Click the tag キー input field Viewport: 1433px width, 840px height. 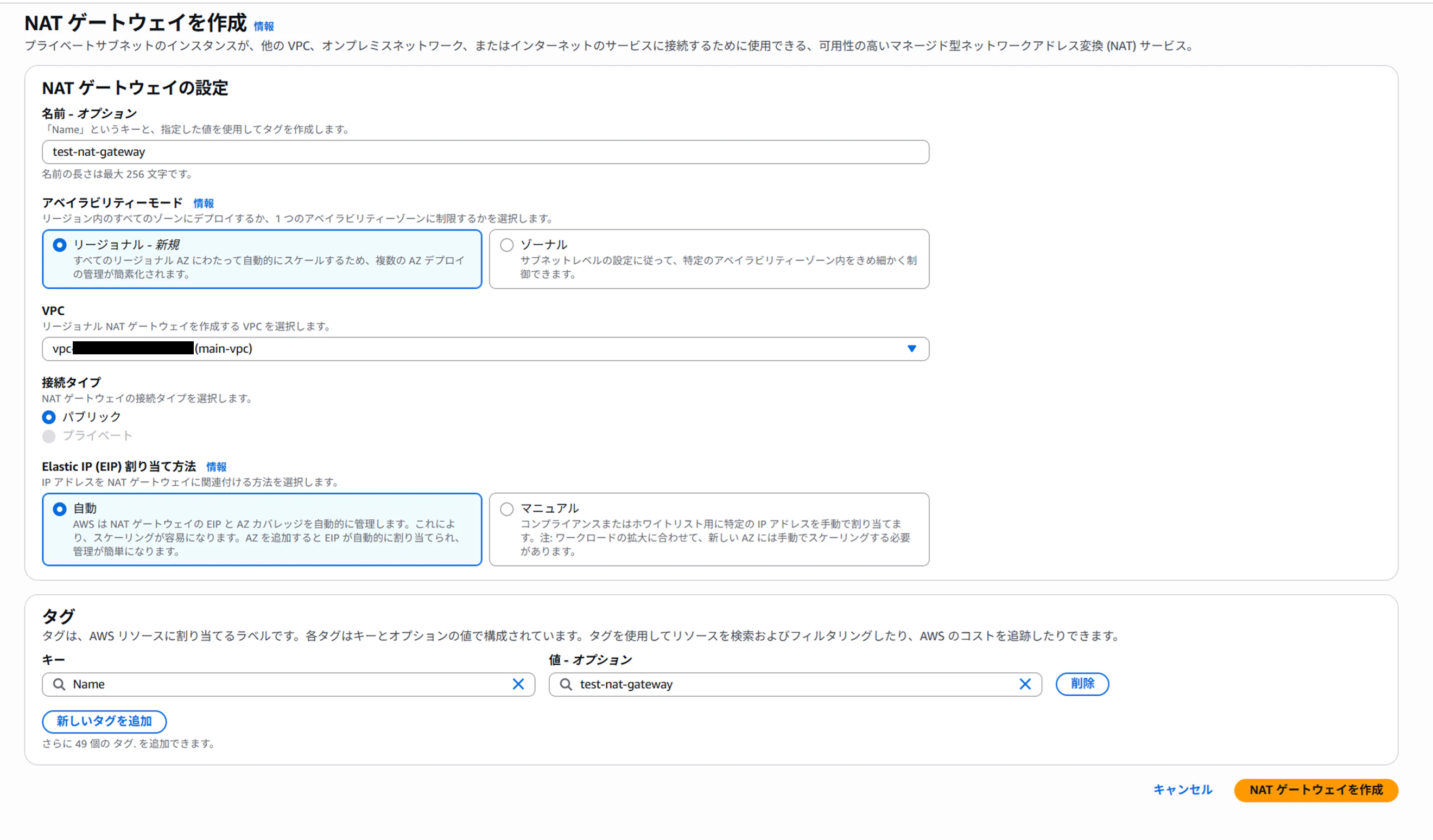(x=284, y=684)
